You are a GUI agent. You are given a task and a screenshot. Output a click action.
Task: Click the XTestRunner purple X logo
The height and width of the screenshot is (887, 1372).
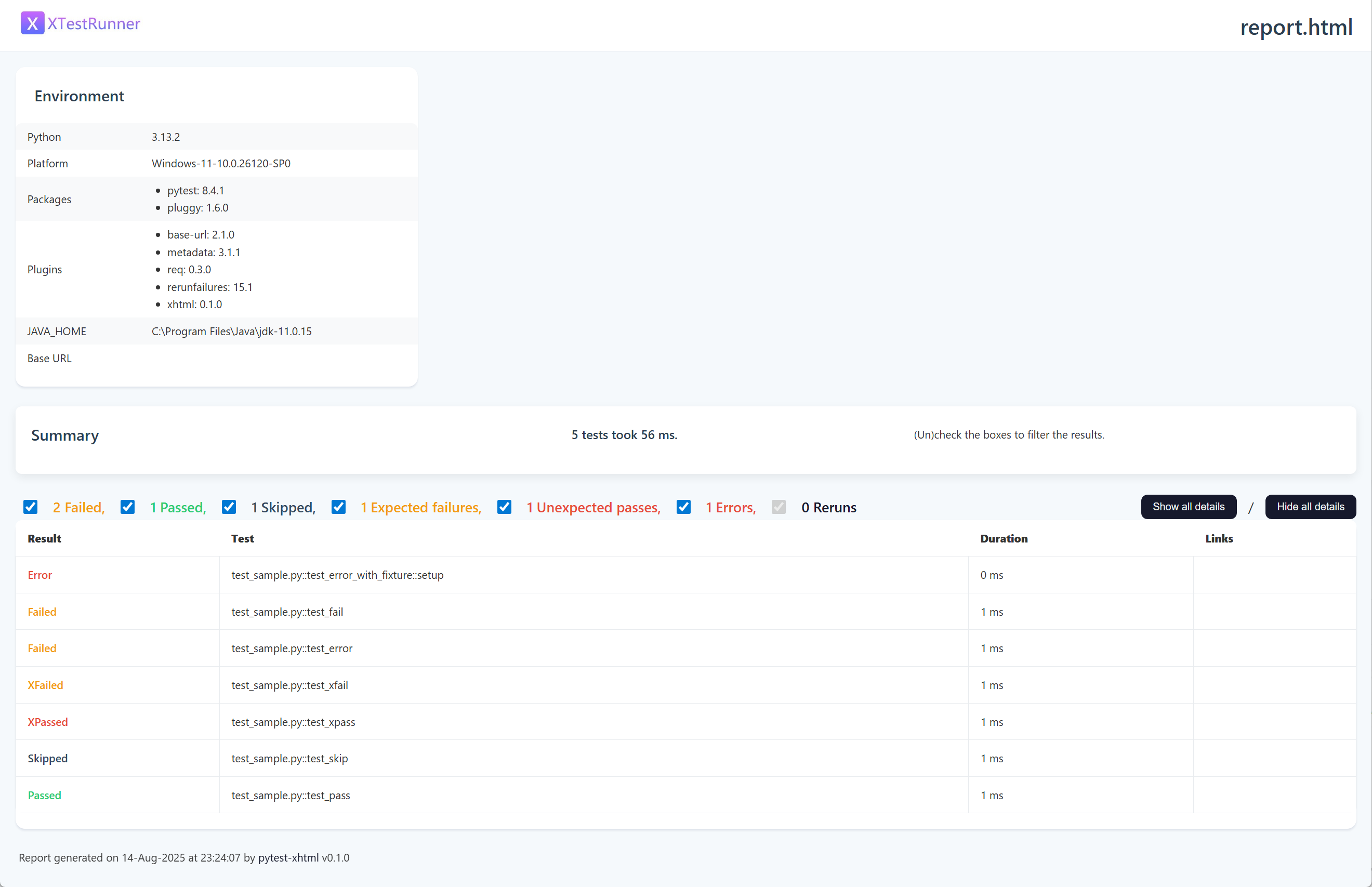coord(32,23)
